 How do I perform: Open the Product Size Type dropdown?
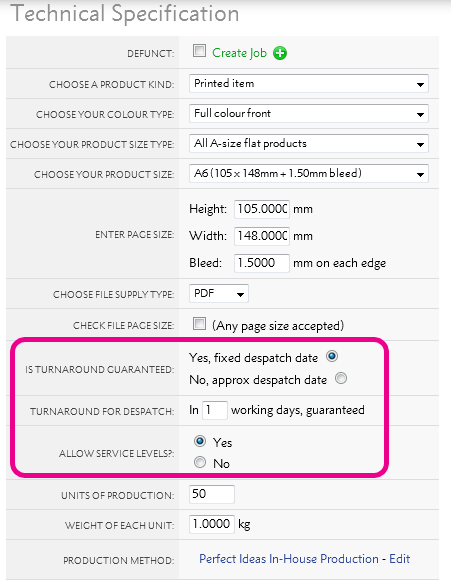coord(309,143)
